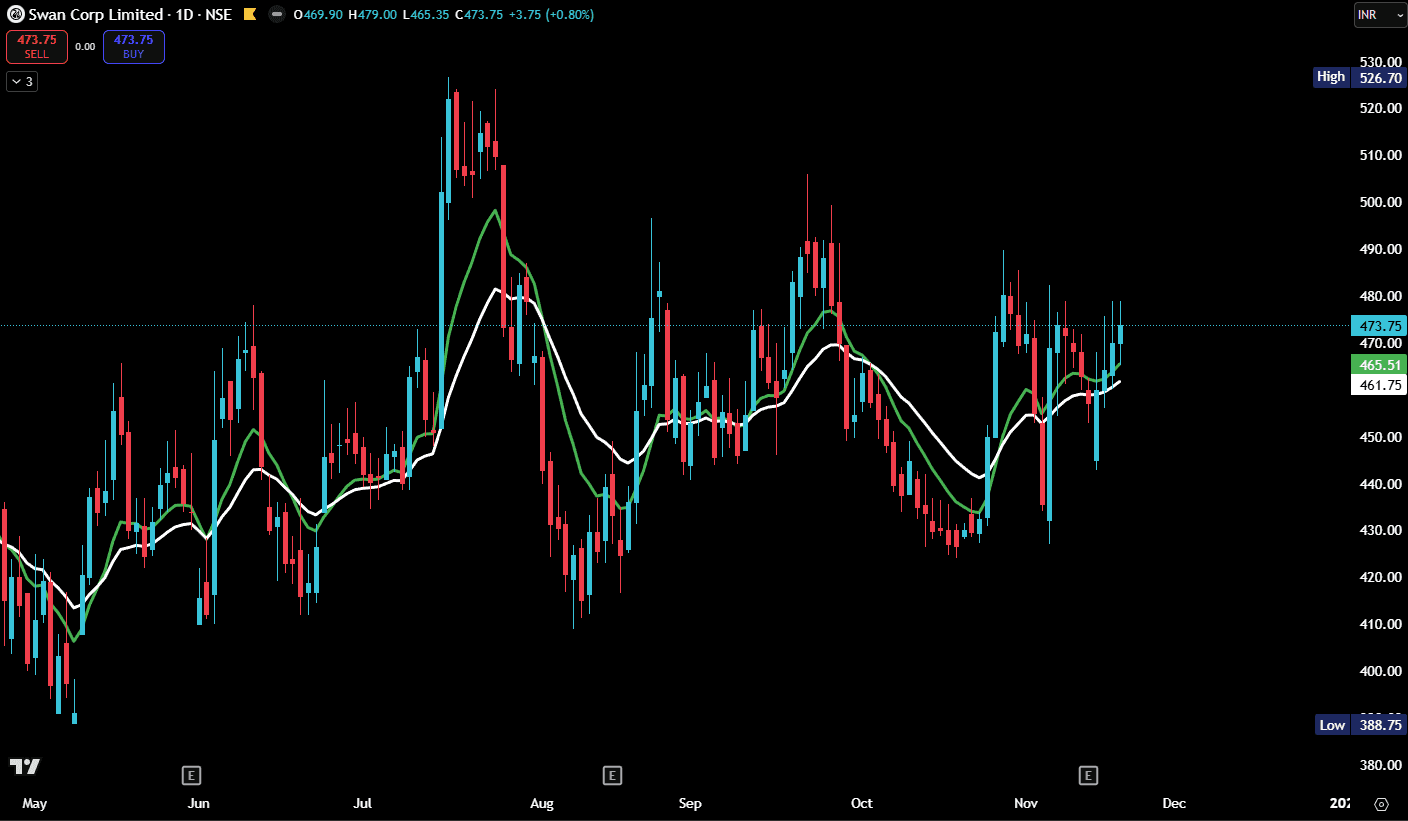Click the grey circular market status icon

point(276,15)
